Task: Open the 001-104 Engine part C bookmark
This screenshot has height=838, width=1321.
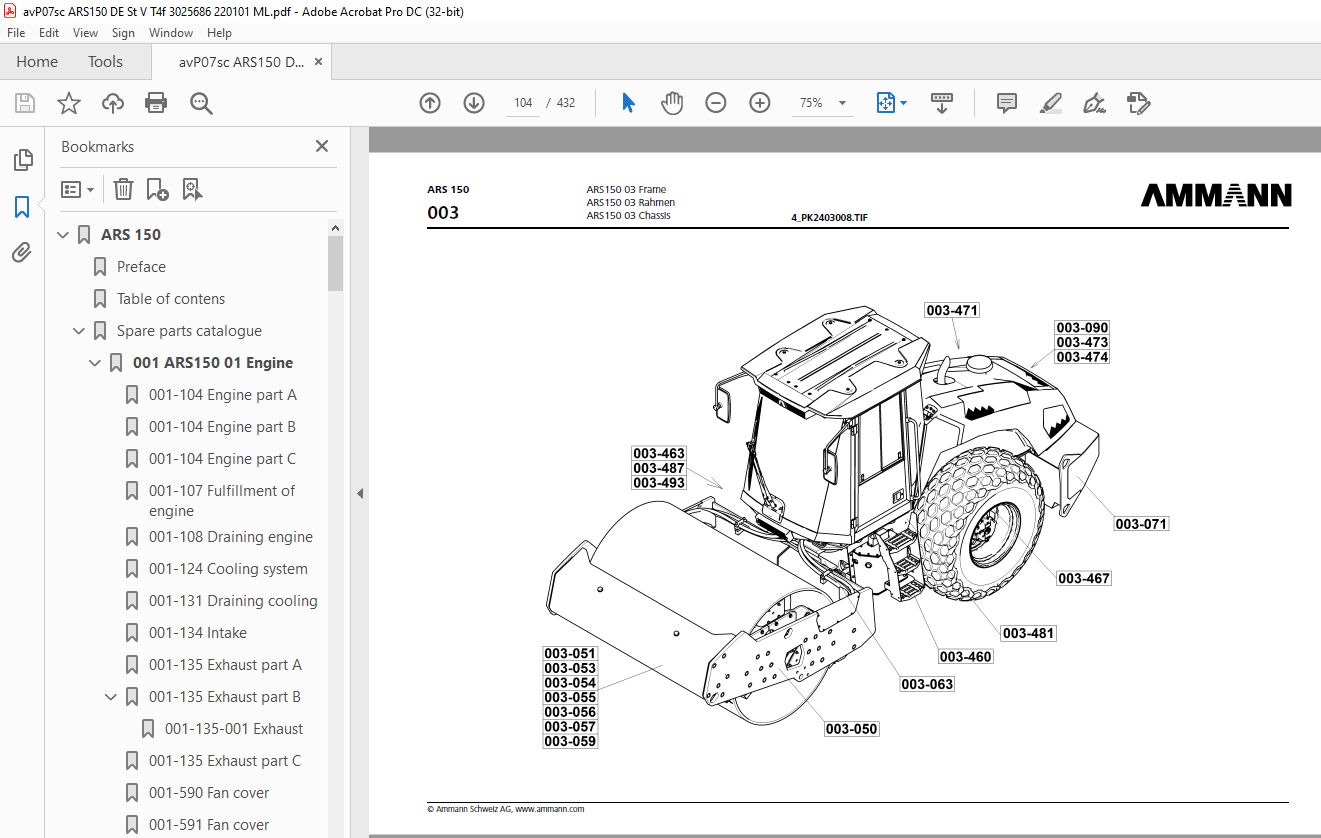Action: 223,459
